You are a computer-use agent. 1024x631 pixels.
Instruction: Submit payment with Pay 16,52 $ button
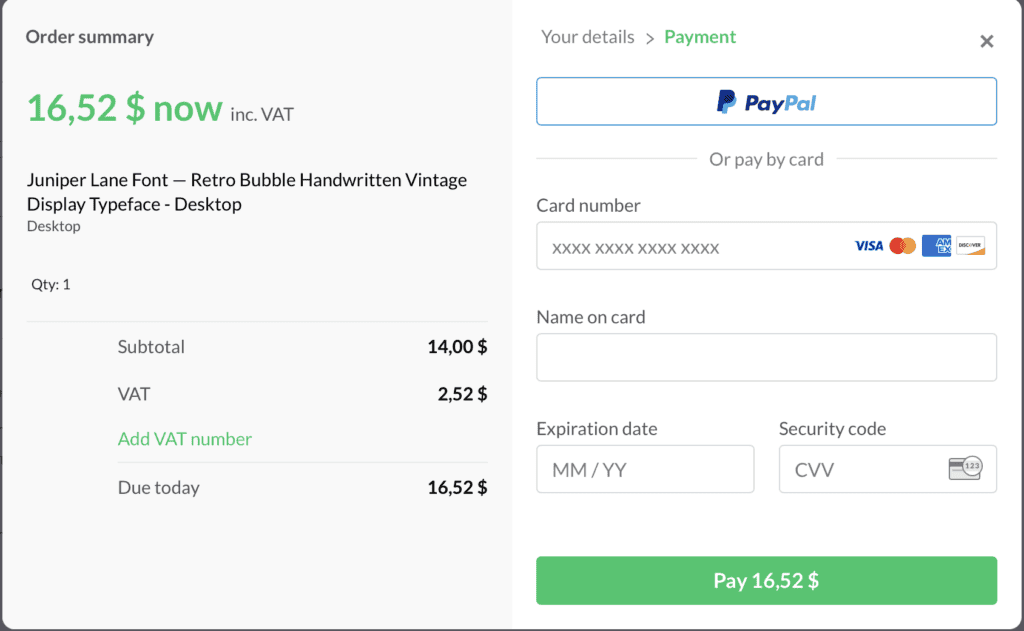coord(766,580)
